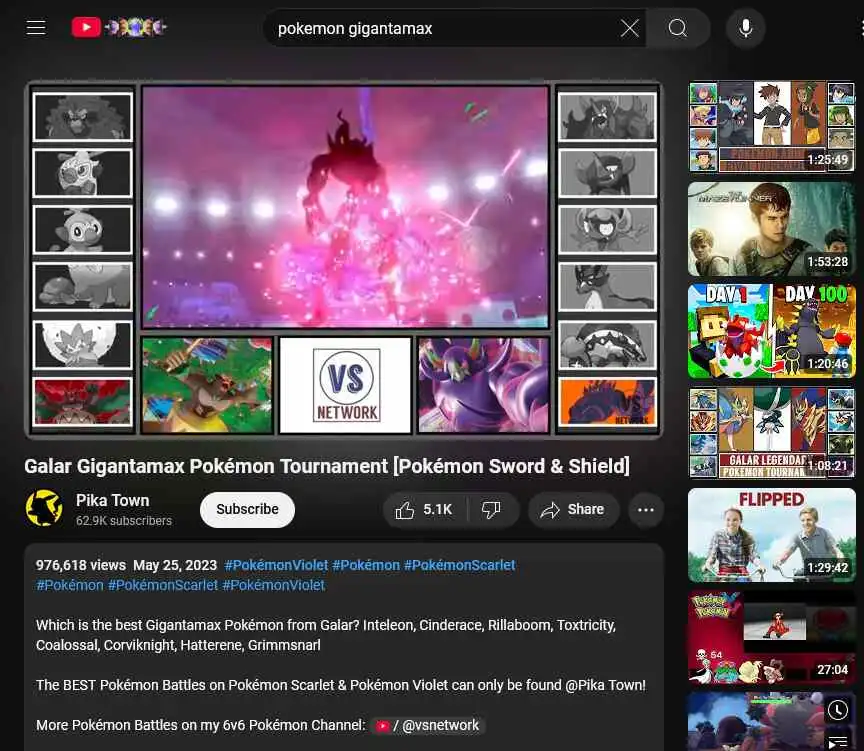Open the Flipped movie thumbnail
This screenshot has width=864, height=751.
pos(771,535)
